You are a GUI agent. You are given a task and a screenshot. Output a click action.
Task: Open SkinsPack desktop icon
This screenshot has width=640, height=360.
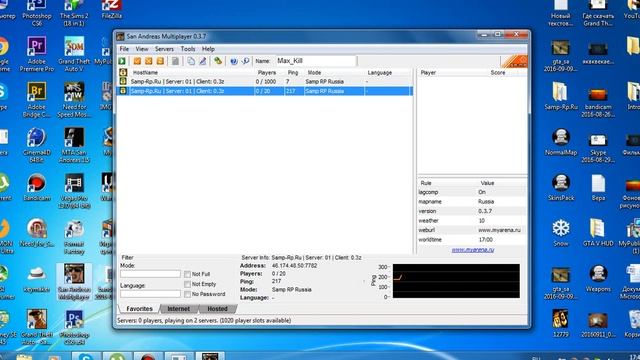(561, 187)
